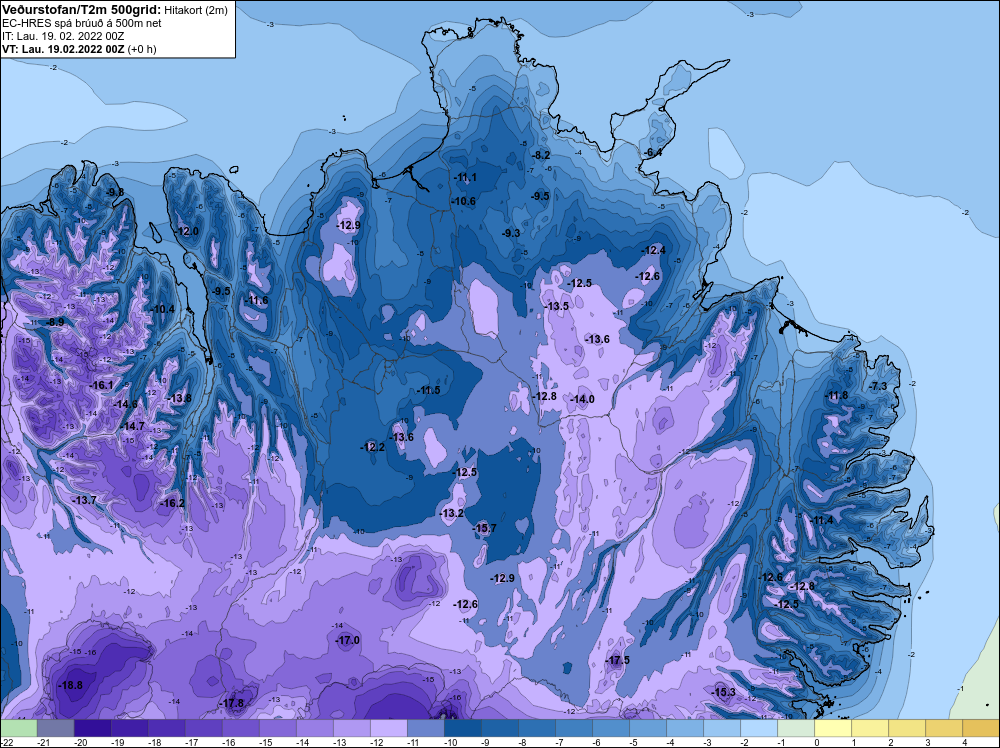The image size is (1000, 748).
Task: Click the -11.4 temperature reading
Action: click(822, 520)
